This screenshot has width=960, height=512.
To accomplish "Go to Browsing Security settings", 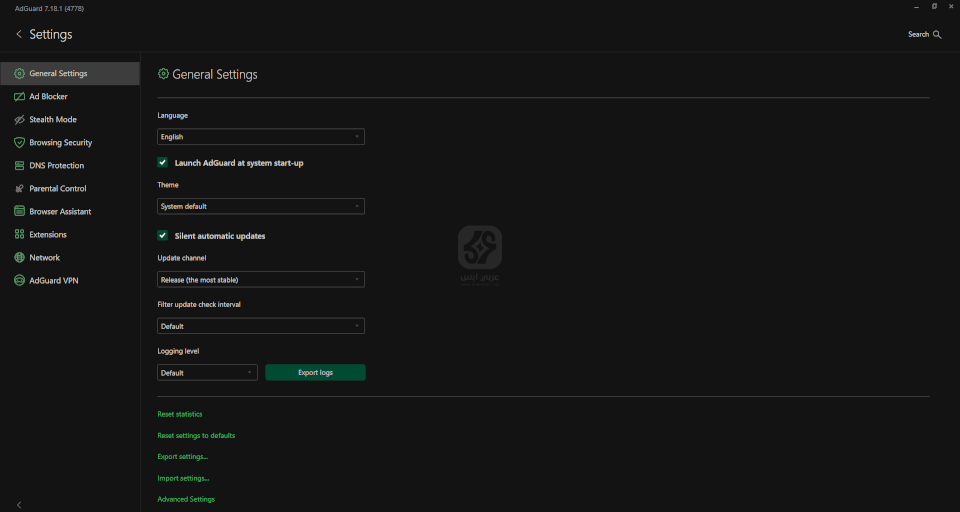I will [70, 143].
